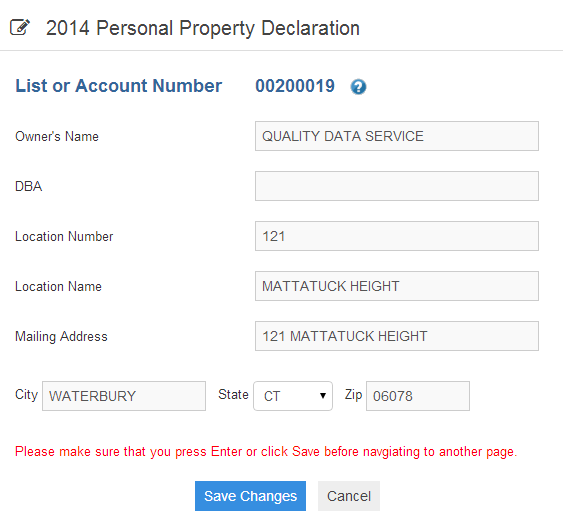Viewport: 563px width, 527px height.
Task: Select the City field containing WATERBURY
Action: click(124, 396)
